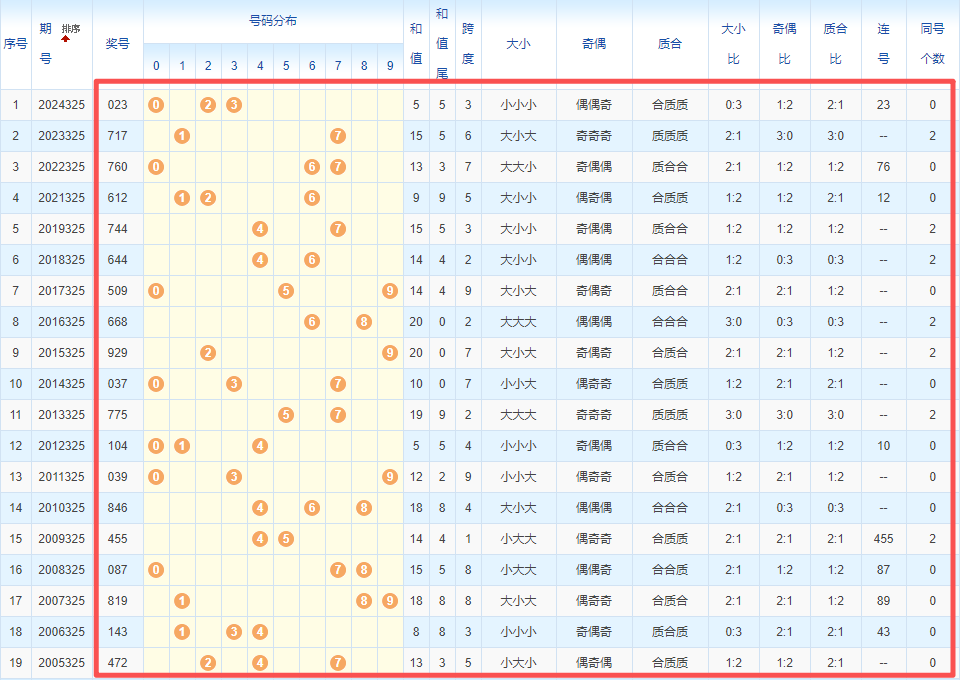Click the orange 1 ball in row 2023325
The height and width of the screenshot is (680, 960).
click(x=182, y=136)
